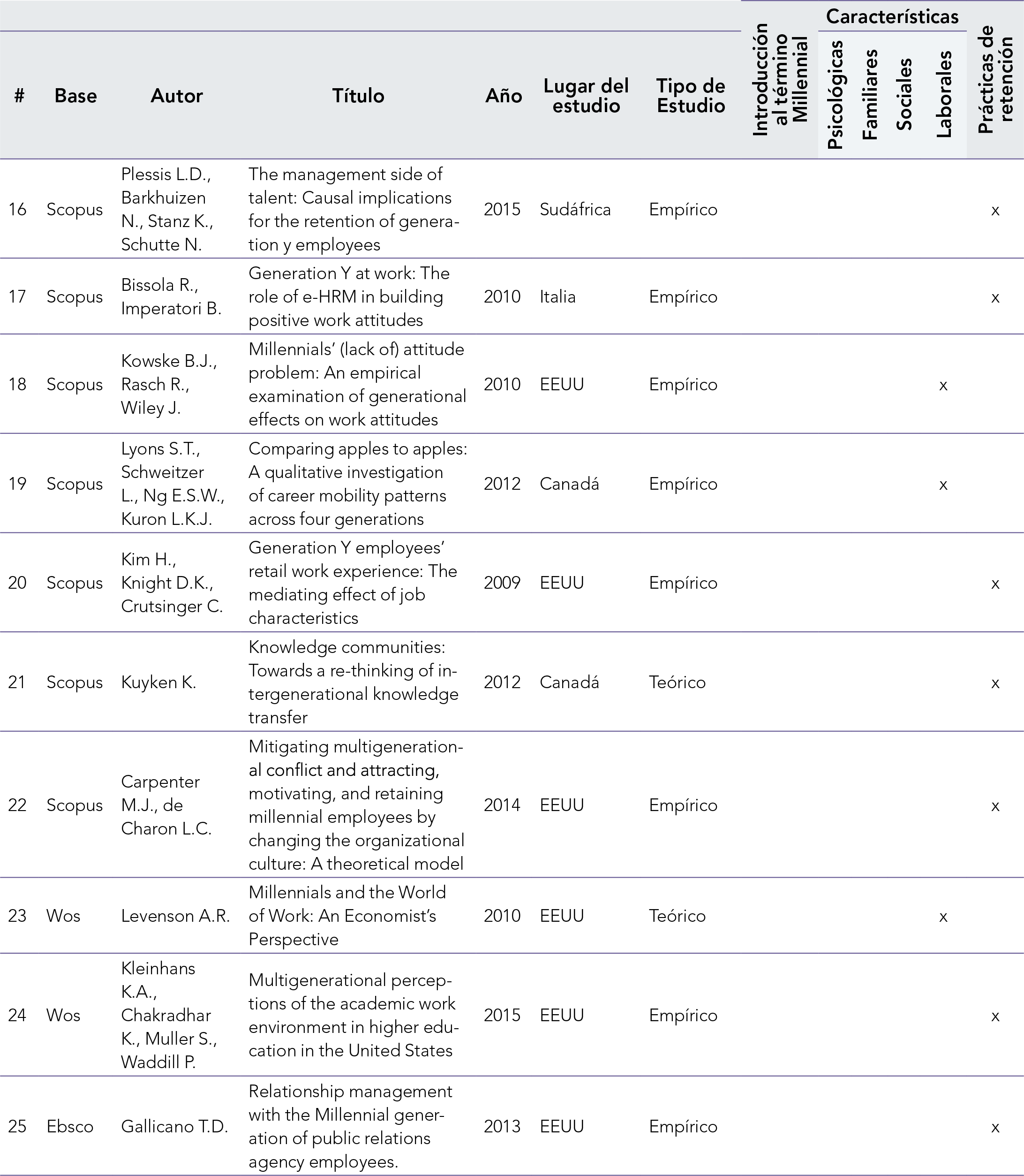Click the x mark in Levenson row
This screenshot has width=1024, height=1176.
point(943,917)
